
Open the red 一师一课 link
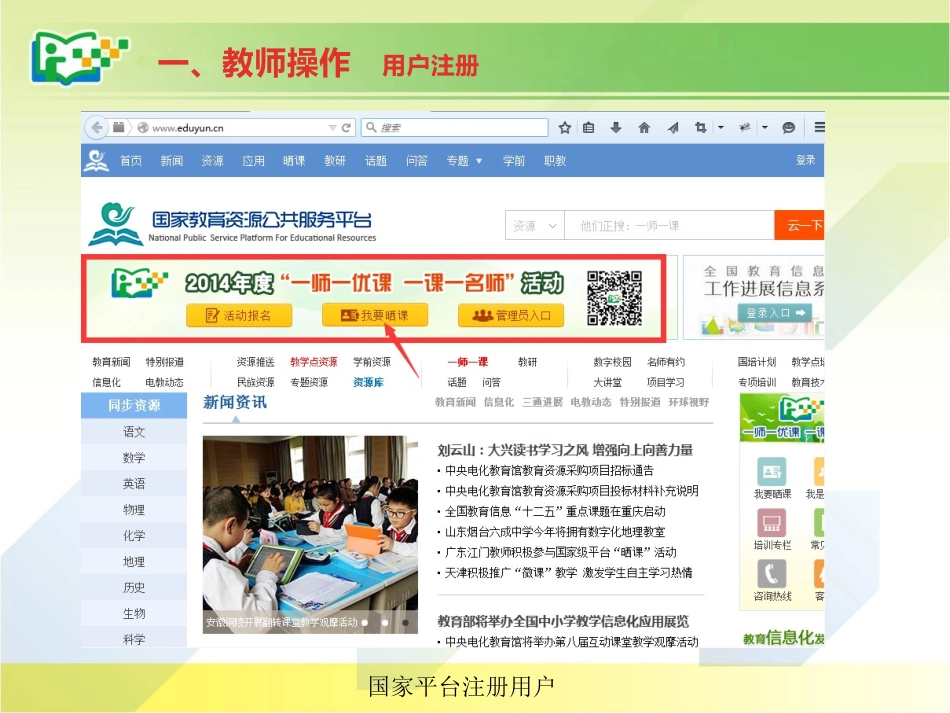click(468, 362)
